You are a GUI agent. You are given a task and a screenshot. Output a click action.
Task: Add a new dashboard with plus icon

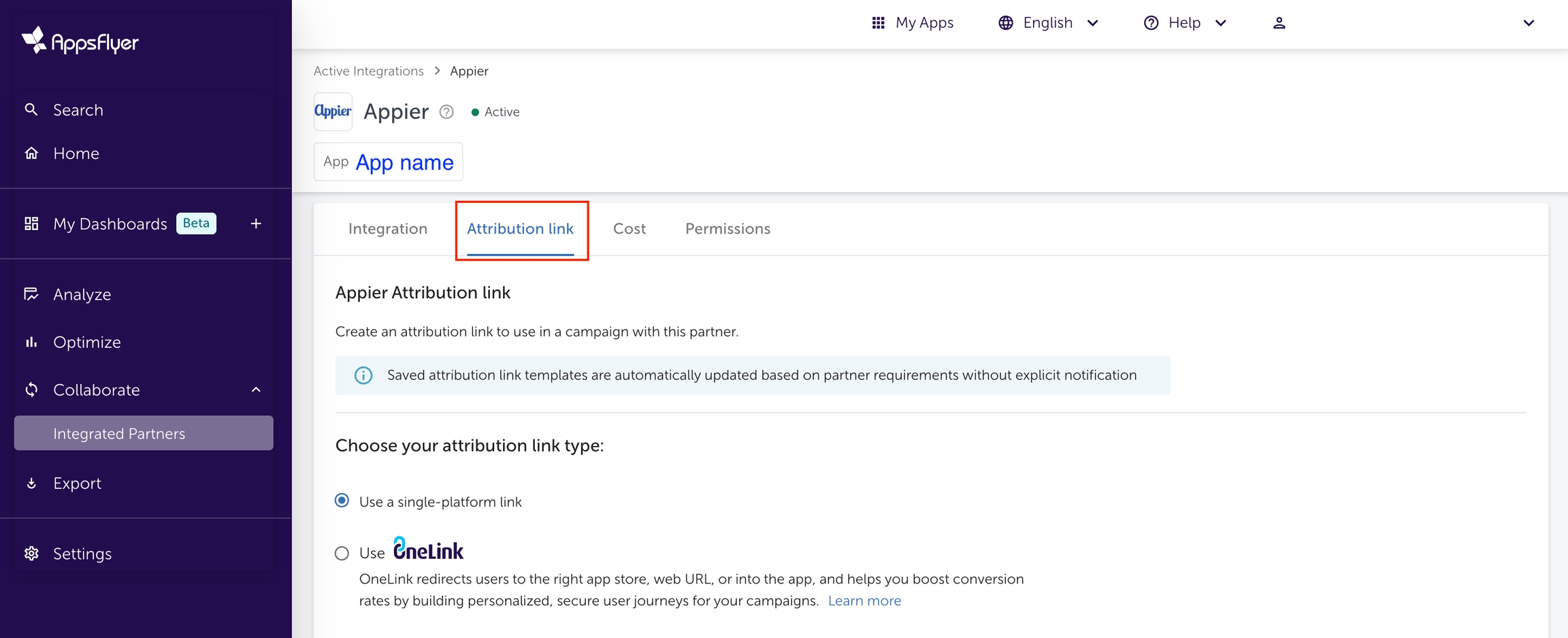[x=256, y=223]
